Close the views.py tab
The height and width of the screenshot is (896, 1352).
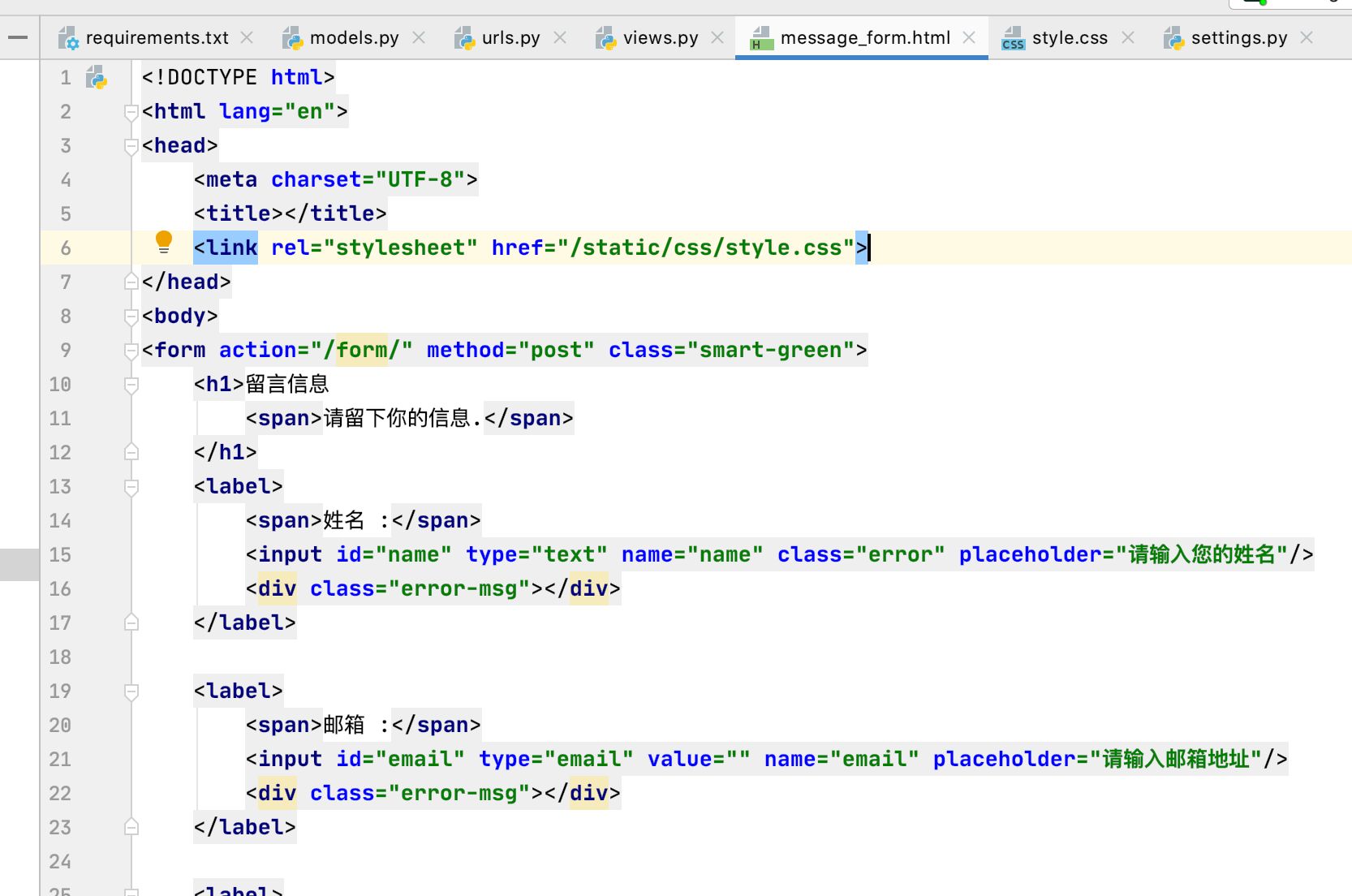pos(717,37)
